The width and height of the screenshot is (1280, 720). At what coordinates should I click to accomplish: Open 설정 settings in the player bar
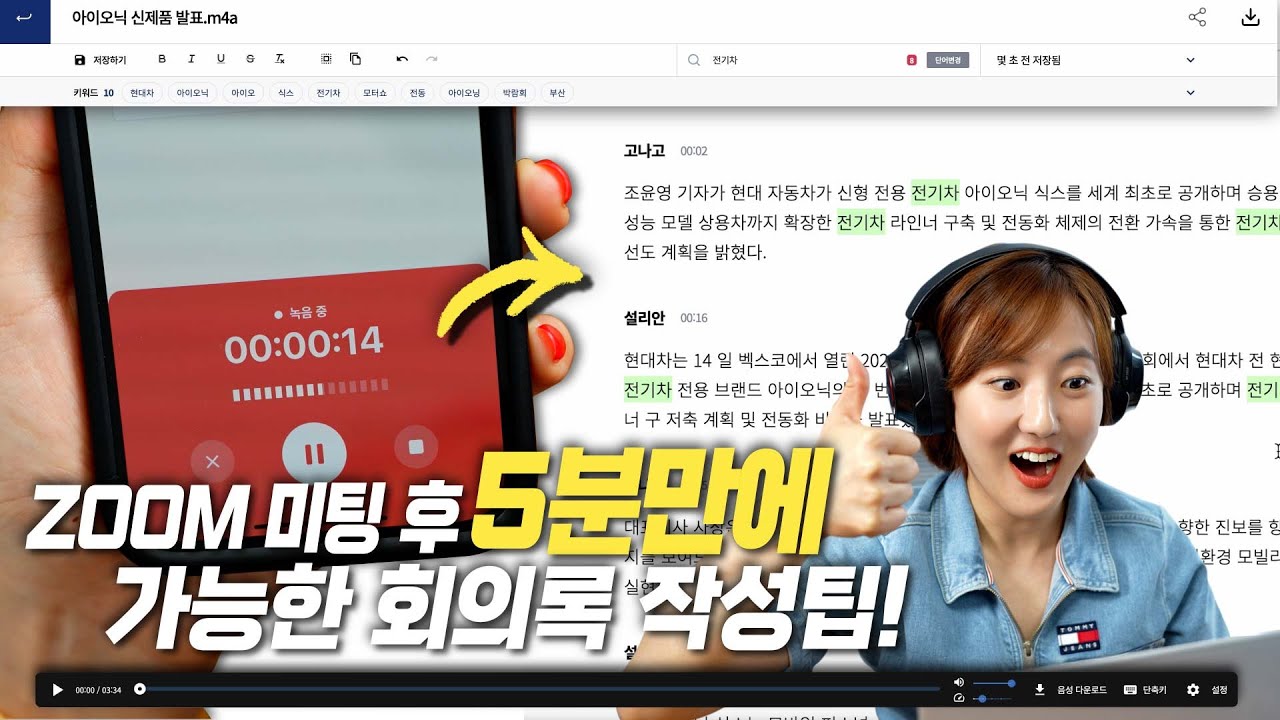1207,690
